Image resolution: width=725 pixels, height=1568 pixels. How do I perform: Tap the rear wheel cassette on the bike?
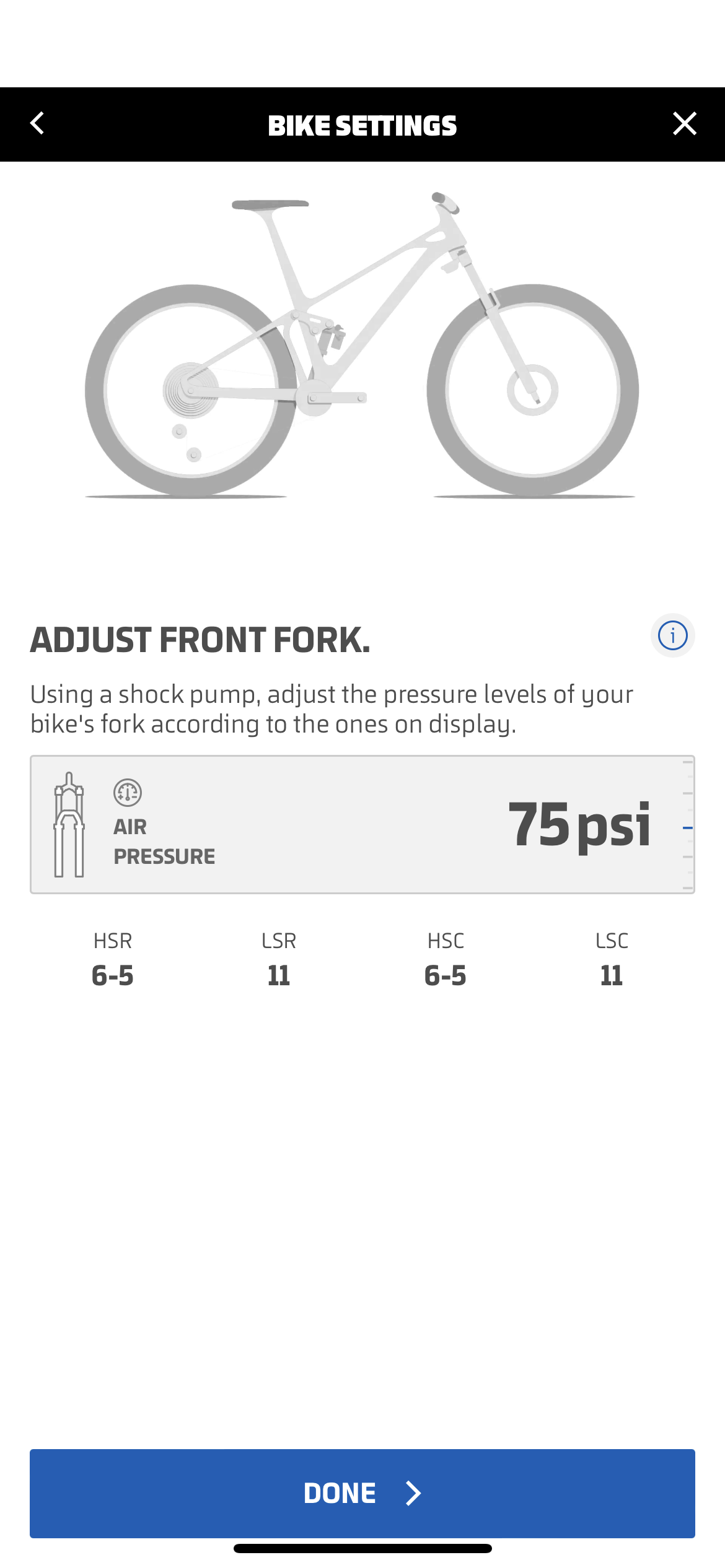point(190,390)
